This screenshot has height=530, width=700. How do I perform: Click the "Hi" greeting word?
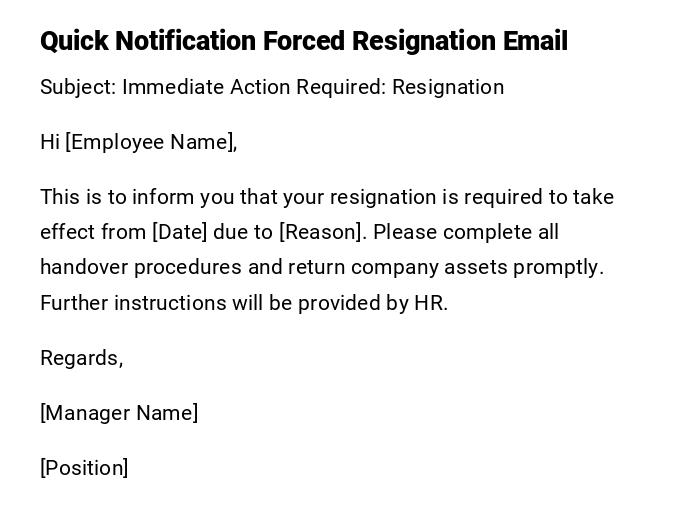point(50,142)
